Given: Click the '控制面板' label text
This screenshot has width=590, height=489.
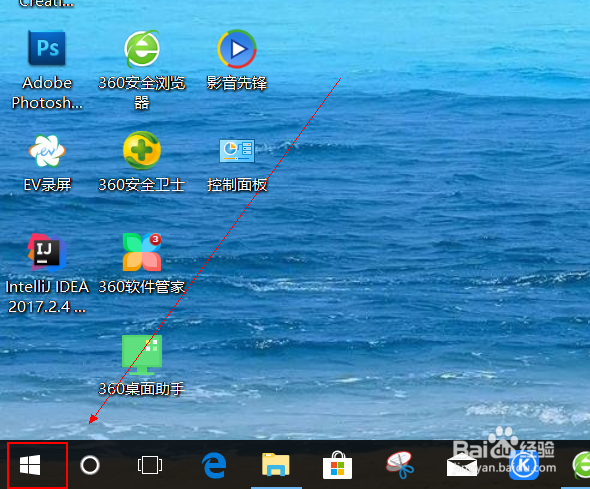Looking at the screenshot, I should click(237, 185).
